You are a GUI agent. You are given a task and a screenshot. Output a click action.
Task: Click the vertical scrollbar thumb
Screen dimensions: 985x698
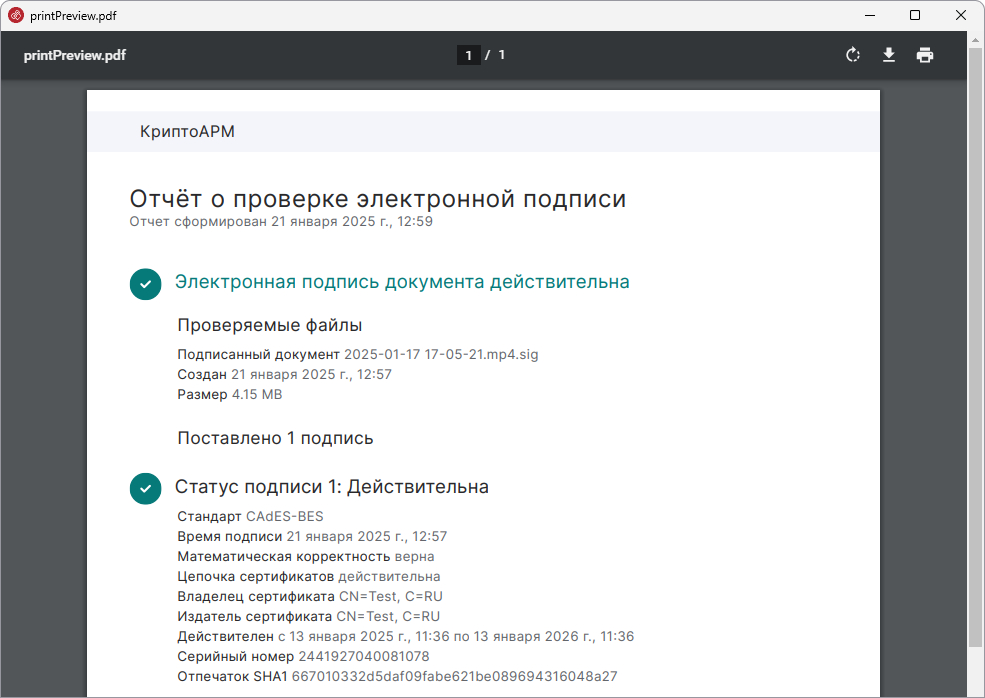(975, 346)
